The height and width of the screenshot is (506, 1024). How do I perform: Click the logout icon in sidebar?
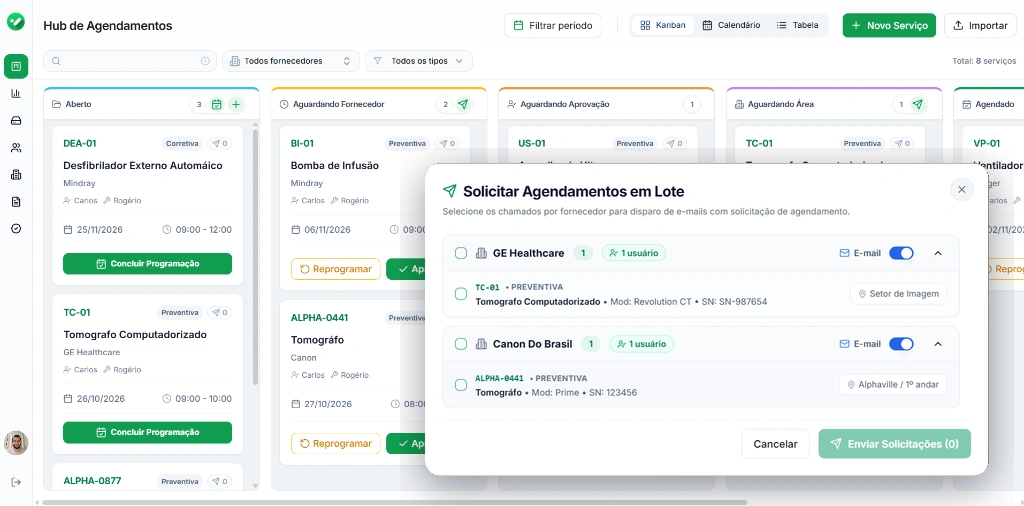pos(16,482)
